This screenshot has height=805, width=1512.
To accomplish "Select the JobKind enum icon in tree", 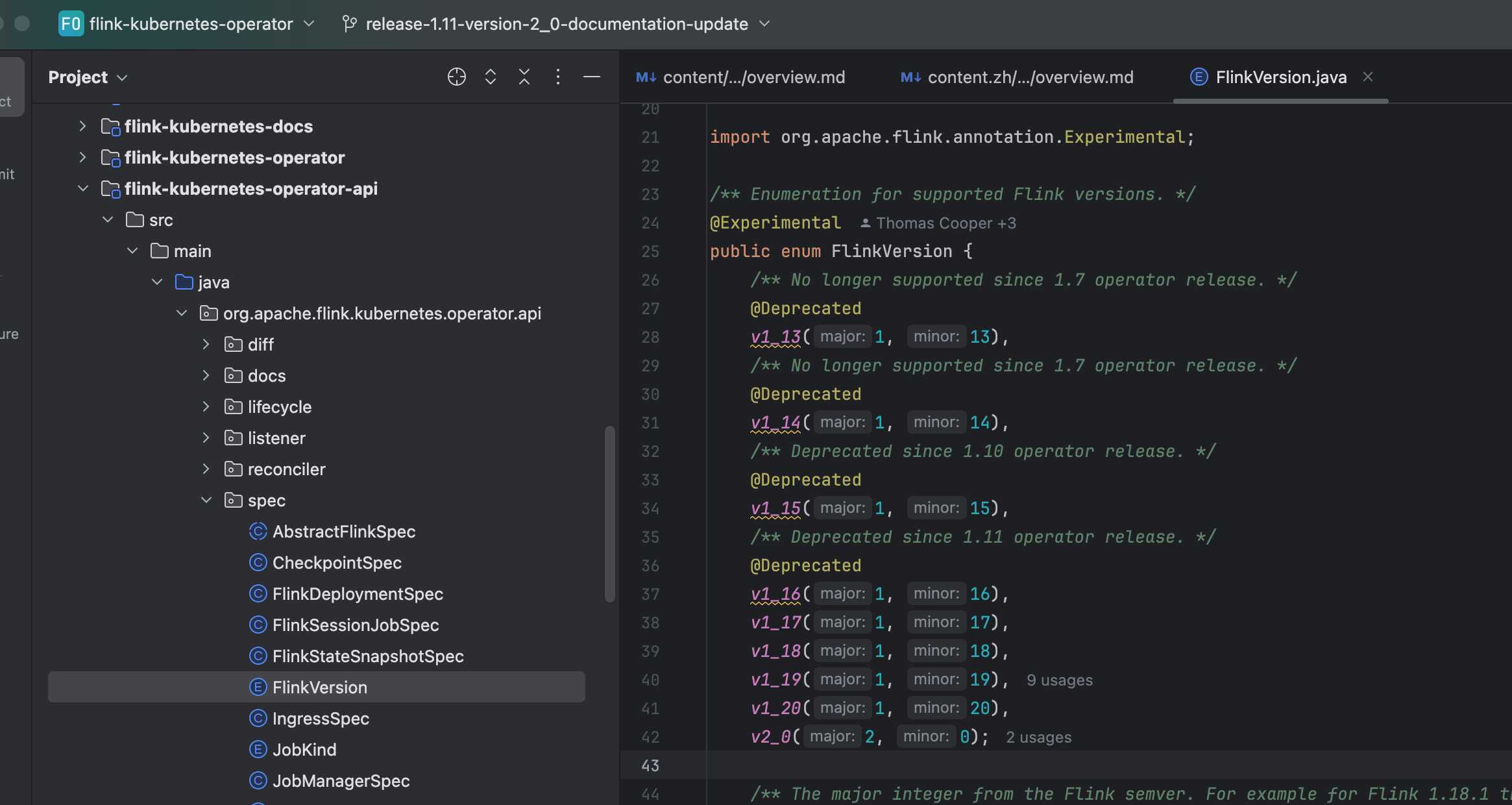I will click(x=258, y=750).
